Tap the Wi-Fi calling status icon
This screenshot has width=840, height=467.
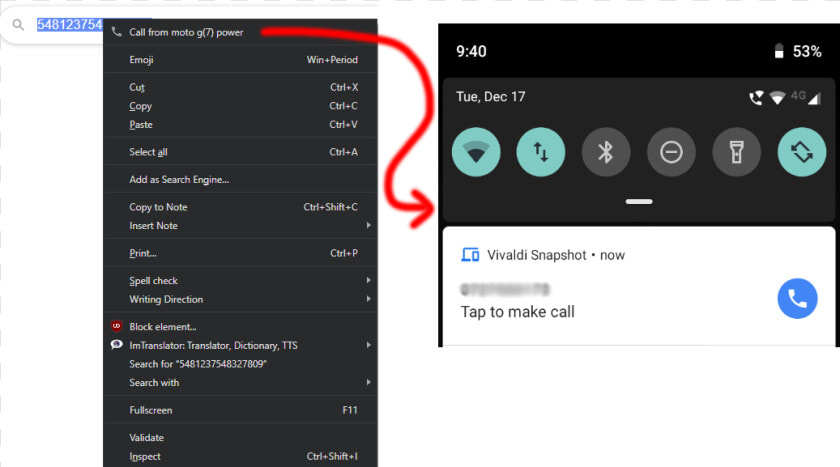[x=756, y=98]
